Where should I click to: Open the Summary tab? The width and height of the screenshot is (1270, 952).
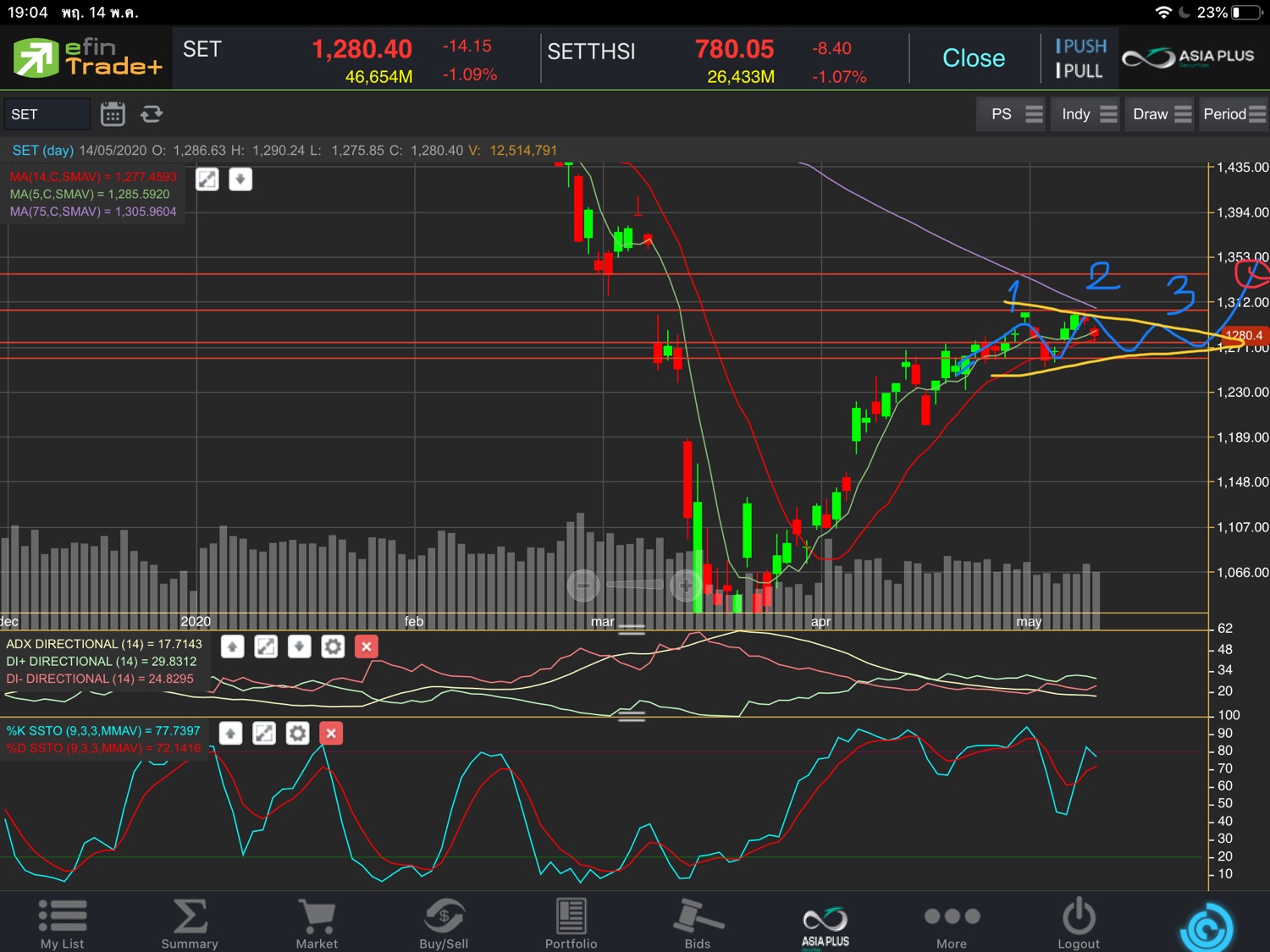[x=190, y=923]
